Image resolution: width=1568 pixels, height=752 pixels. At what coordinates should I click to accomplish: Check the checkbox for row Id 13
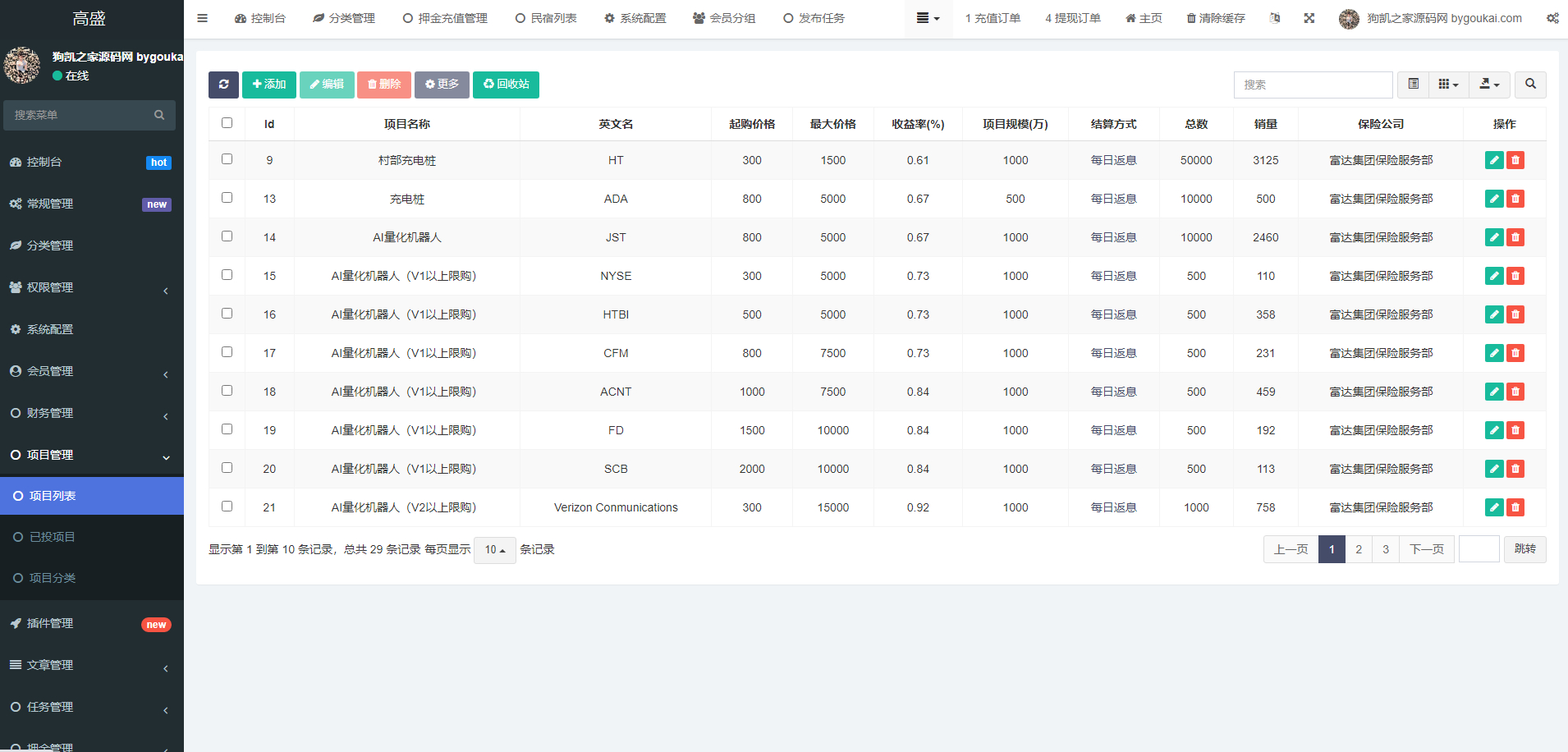point(227,198)
